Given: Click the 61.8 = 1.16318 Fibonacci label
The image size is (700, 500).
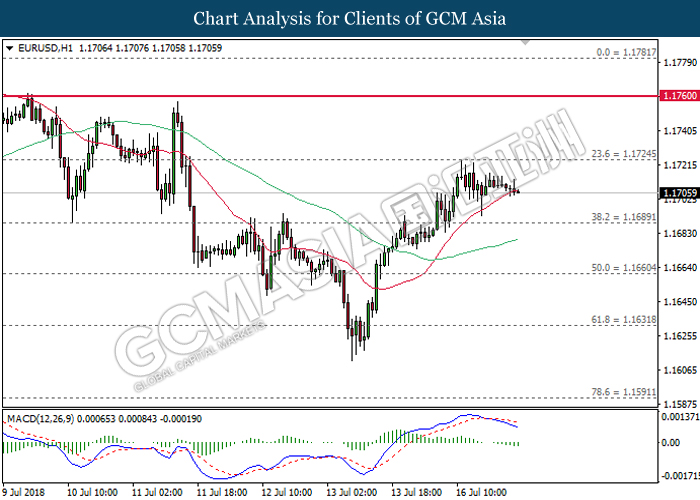Looking at the screenshot, I should (624, 320).
